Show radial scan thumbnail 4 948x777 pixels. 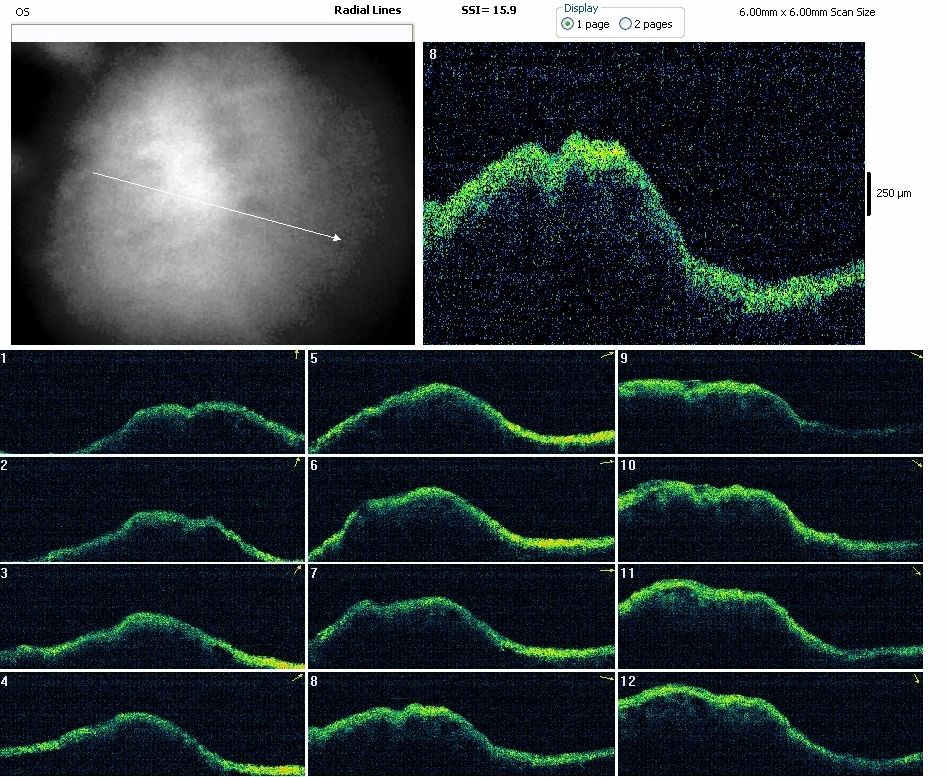pos(153,724)
